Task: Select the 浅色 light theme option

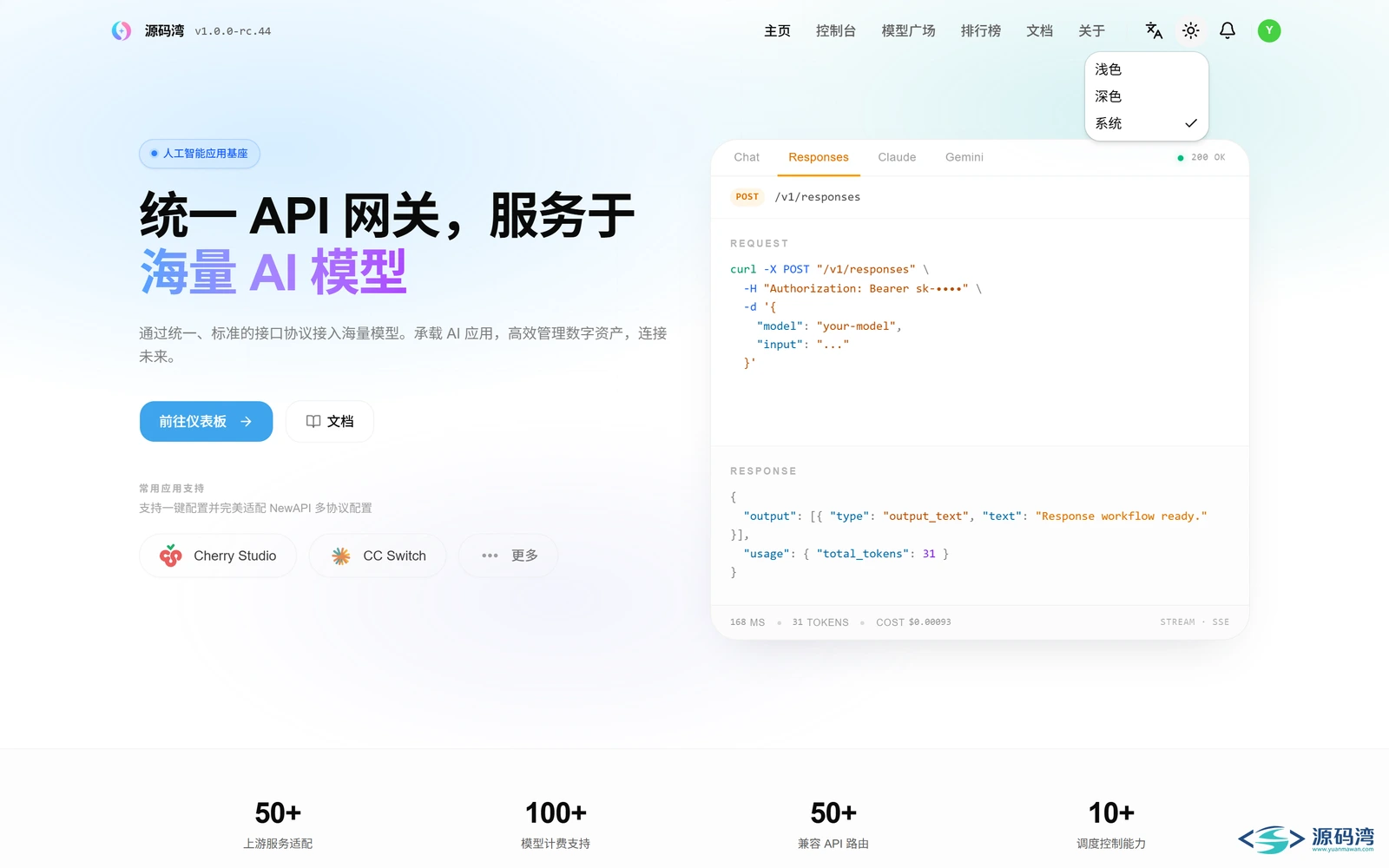Action: point(1147,69)
